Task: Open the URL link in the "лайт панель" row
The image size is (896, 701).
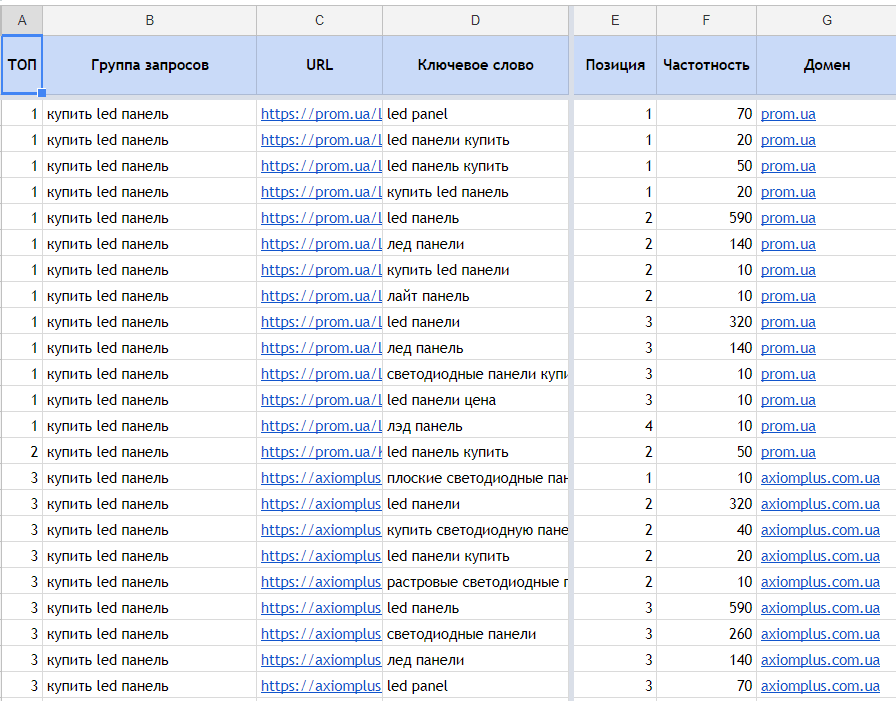Action: (x=321, y=296)
